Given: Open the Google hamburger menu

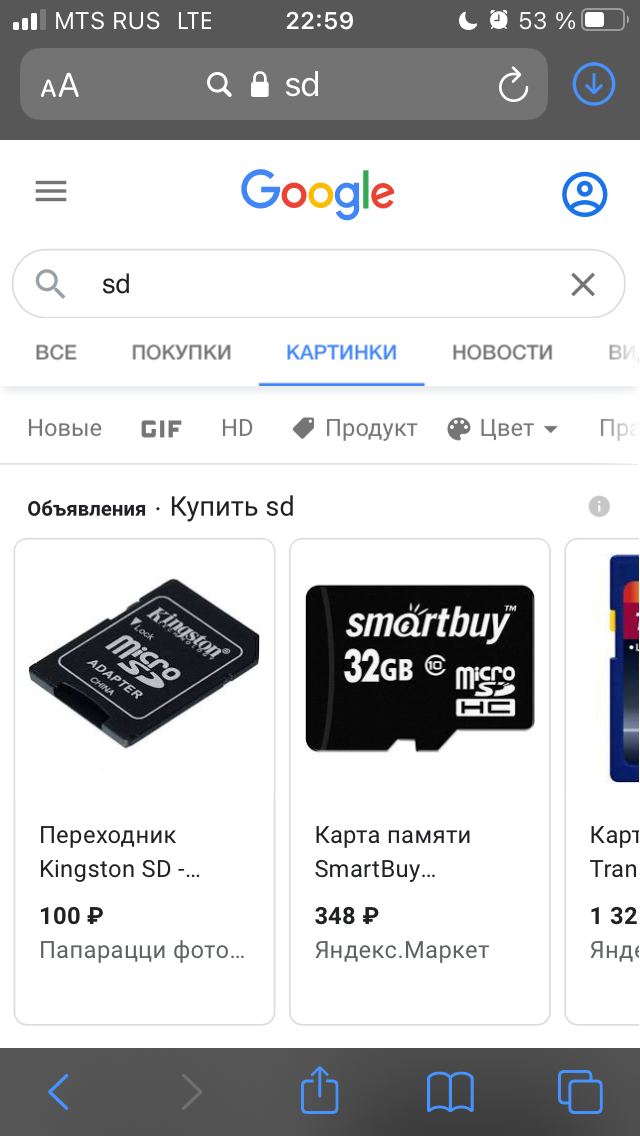Looking at the screenshot, I should [51, 192].
